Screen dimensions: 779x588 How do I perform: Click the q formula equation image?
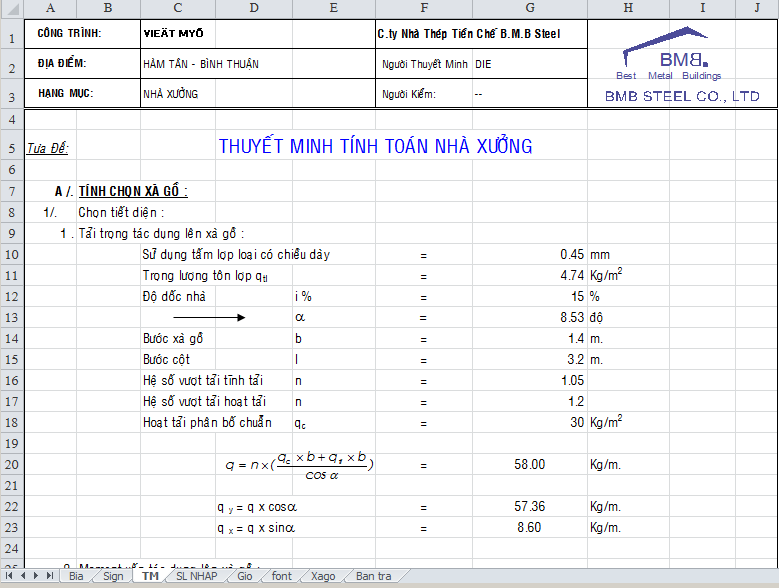click(299, 465)
